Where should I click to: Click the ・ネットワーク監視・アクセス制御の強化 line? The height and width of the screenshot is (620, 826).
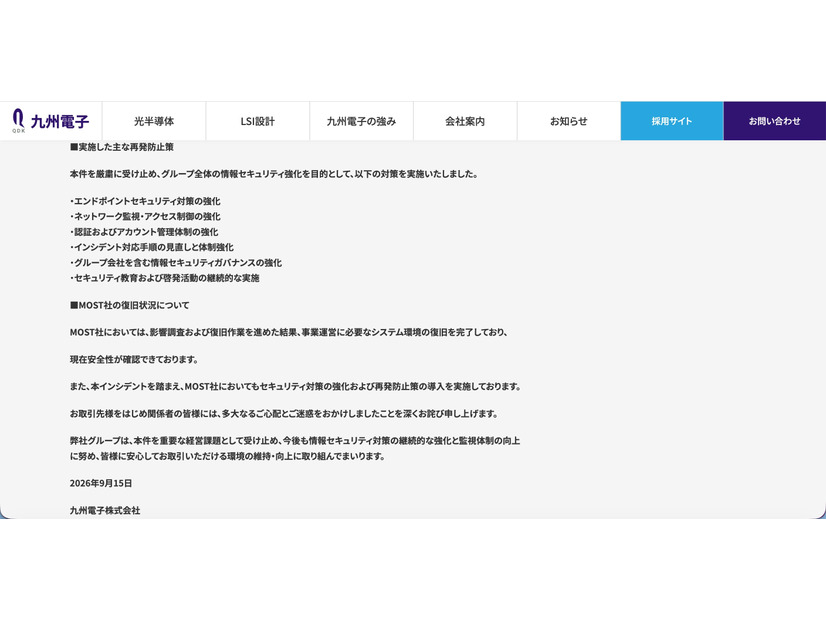[145, 216]
